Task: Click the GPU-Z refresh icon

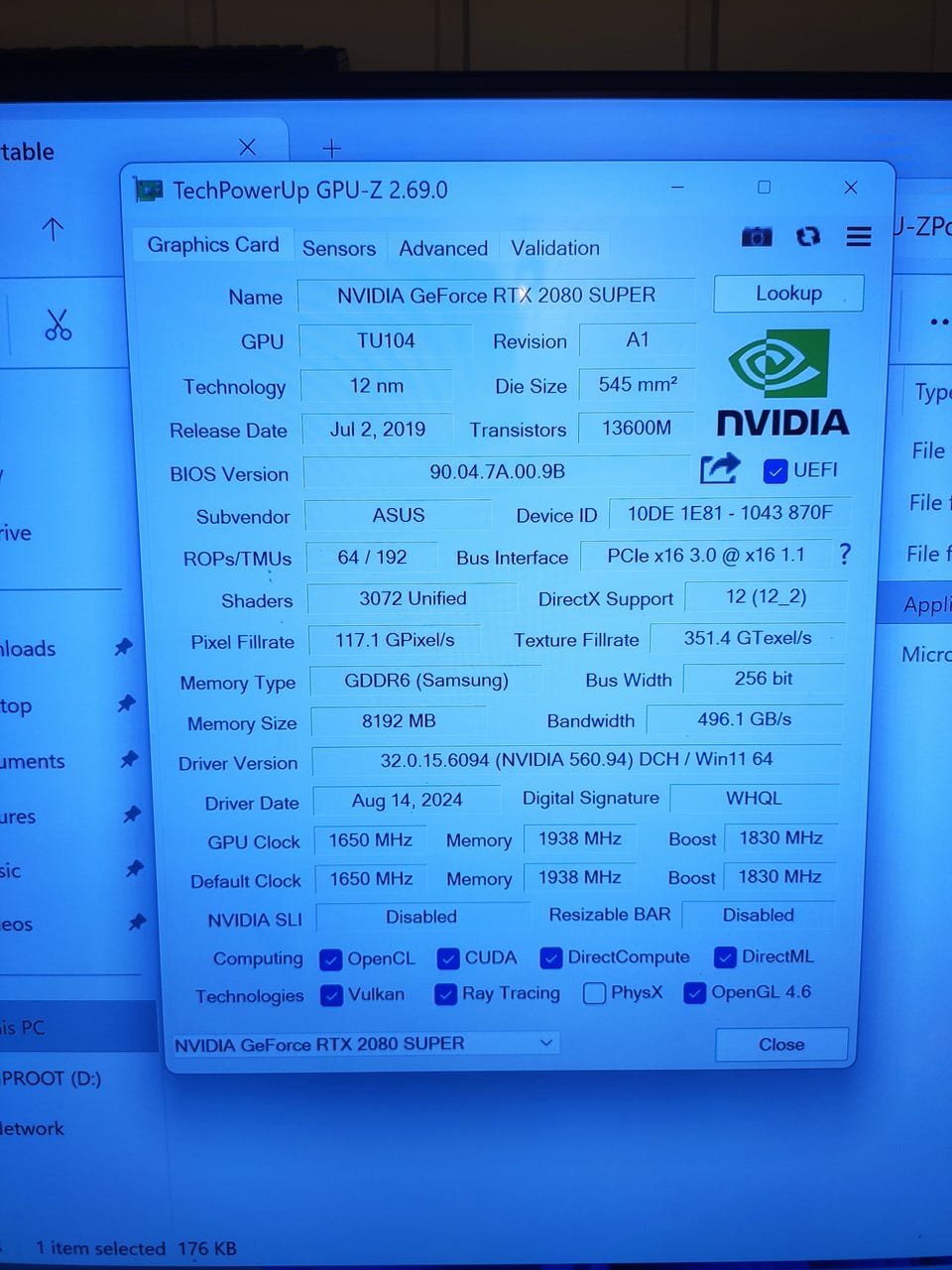Action: tap(808, 236)
